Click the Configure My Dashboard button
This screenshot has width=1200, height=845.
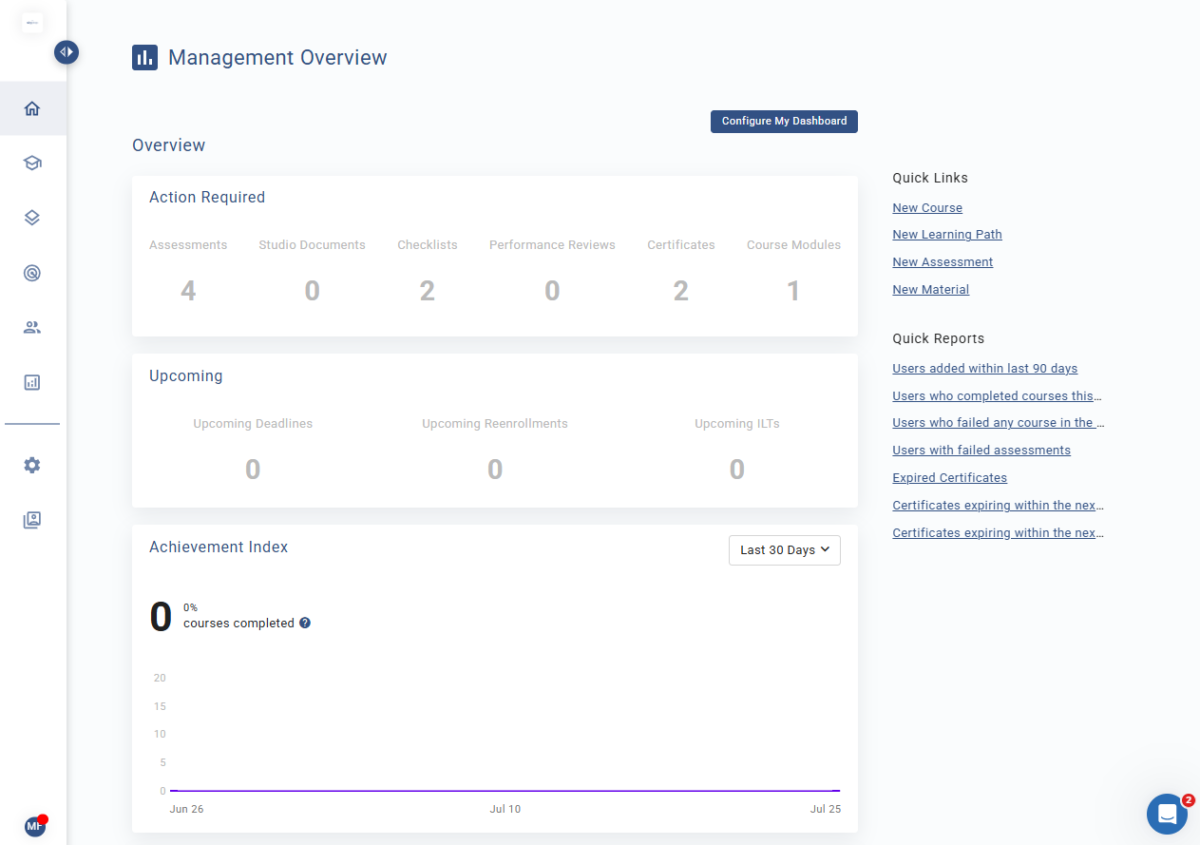tap(784, 121)
